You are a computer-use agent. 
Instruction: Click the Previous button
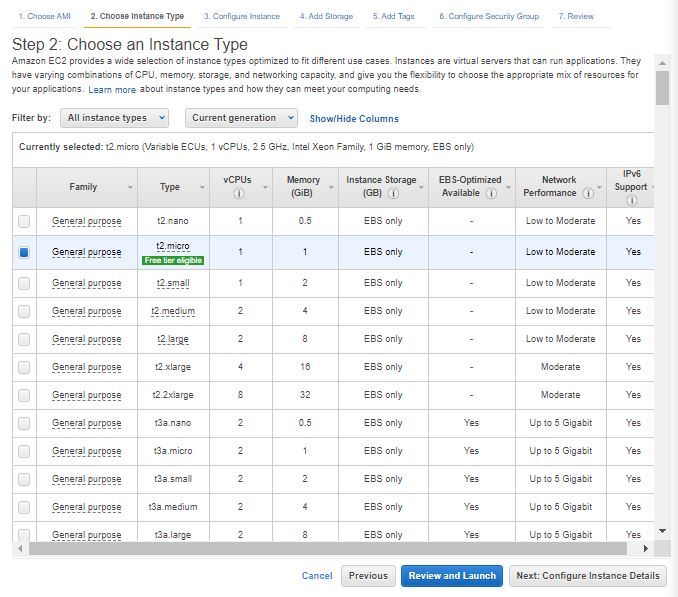coord(368,576)
